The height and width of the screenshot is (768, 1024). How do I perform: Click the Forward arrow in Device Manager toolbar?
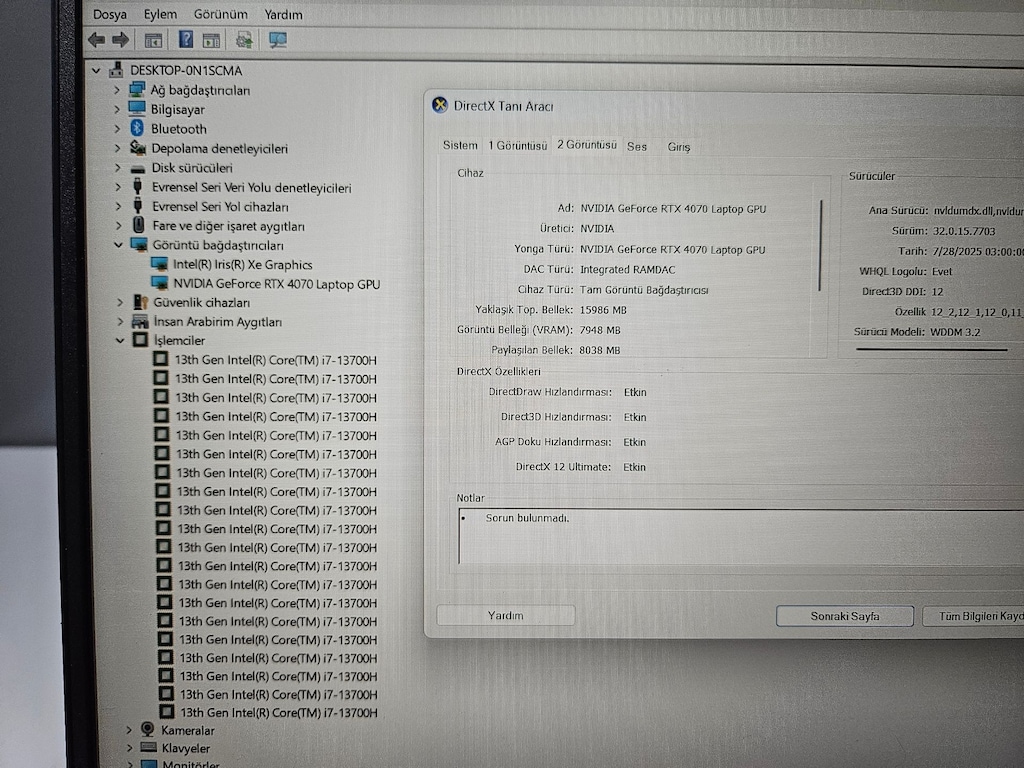click(x=120, y=40)
